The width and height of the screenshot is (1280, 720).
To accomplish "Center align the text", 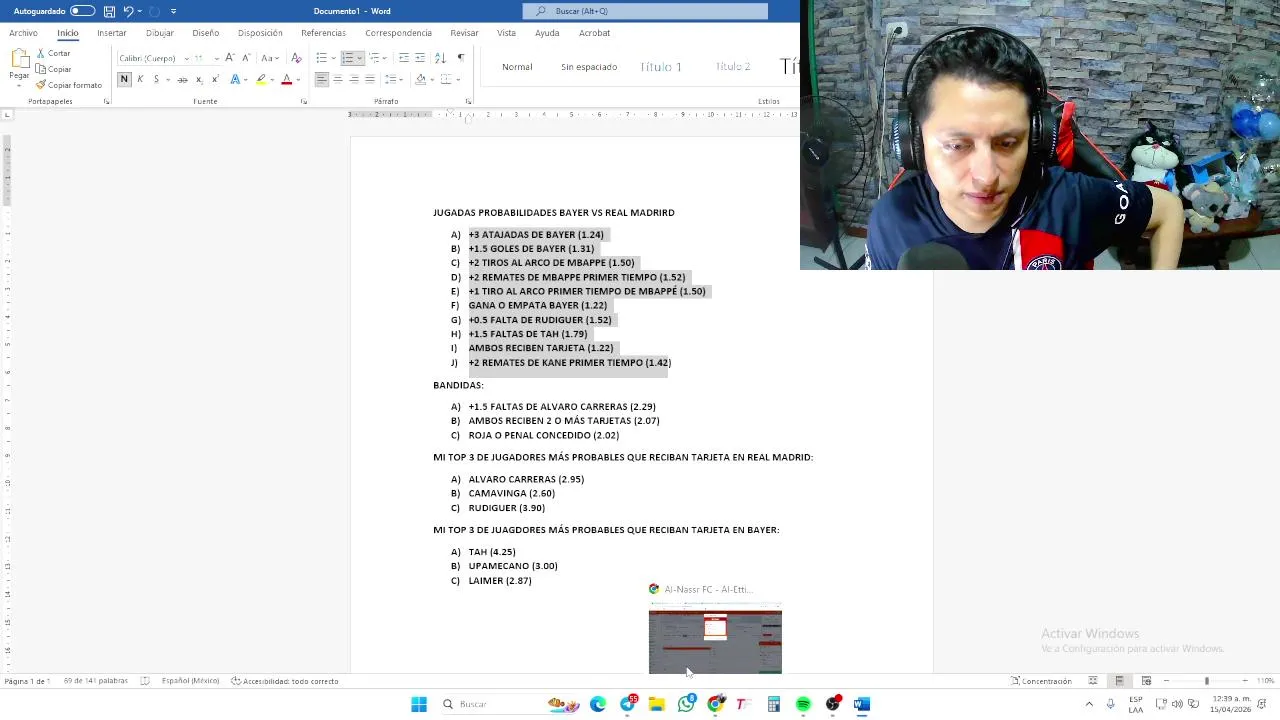I will 338,79.
